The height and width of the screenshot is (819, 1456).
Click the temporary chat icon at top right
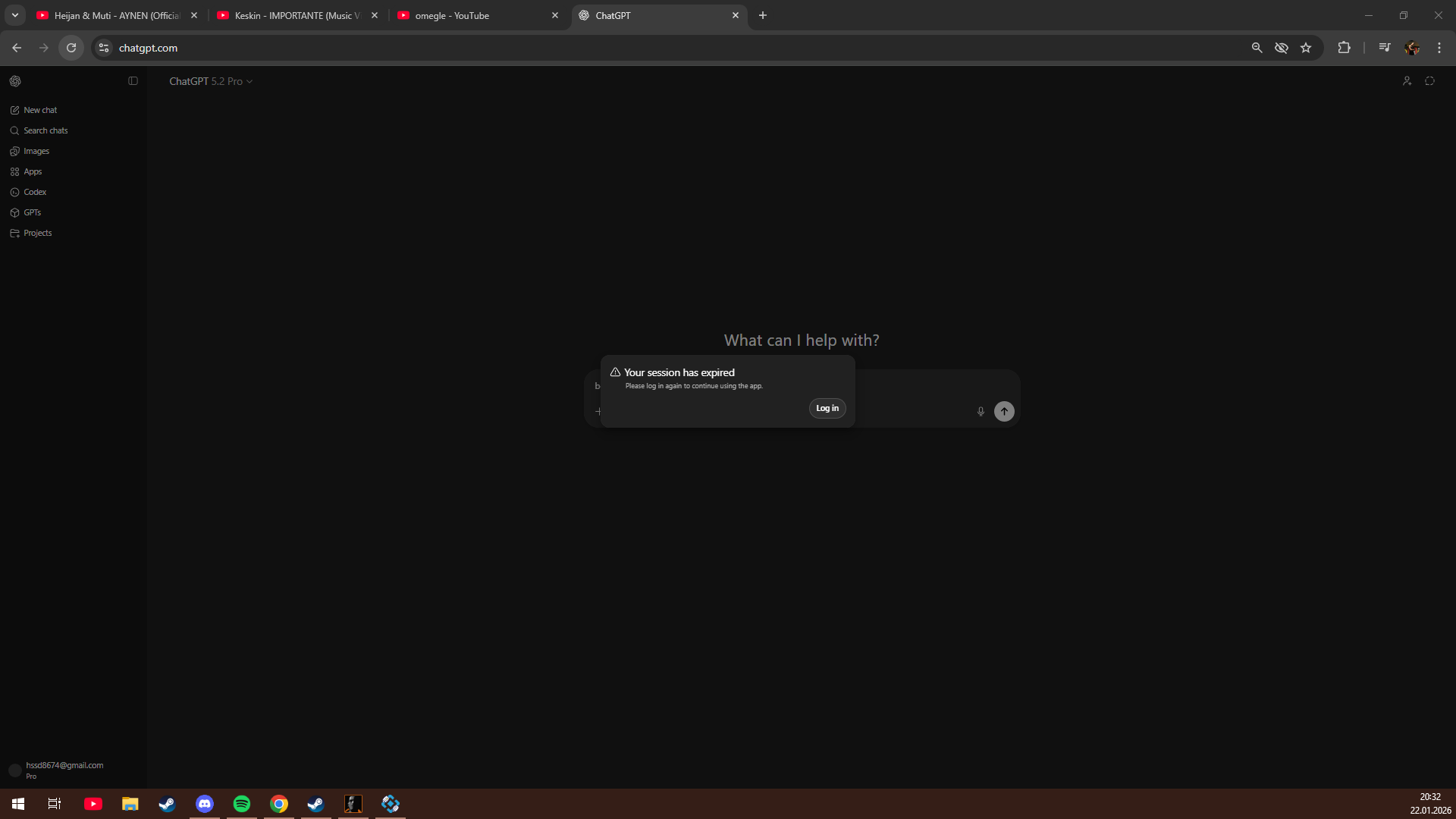coord(1429,81)
